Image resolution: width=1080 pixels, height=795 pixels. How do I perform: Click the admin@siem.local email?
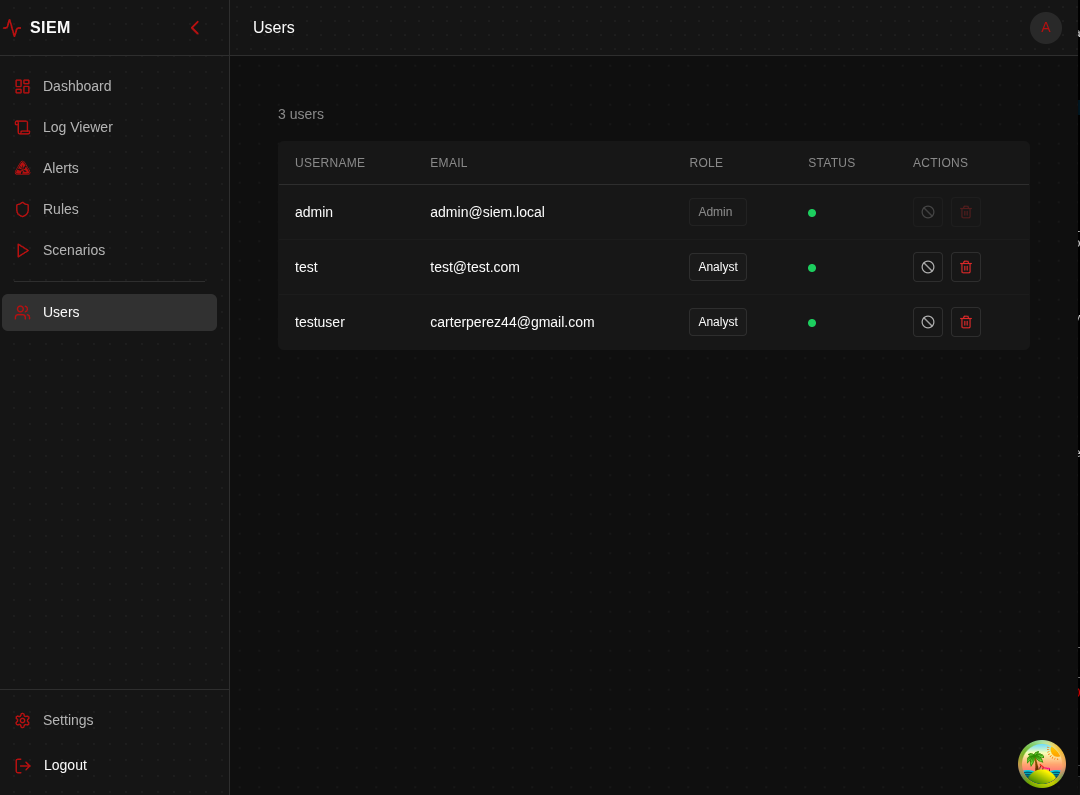[487, 212]
